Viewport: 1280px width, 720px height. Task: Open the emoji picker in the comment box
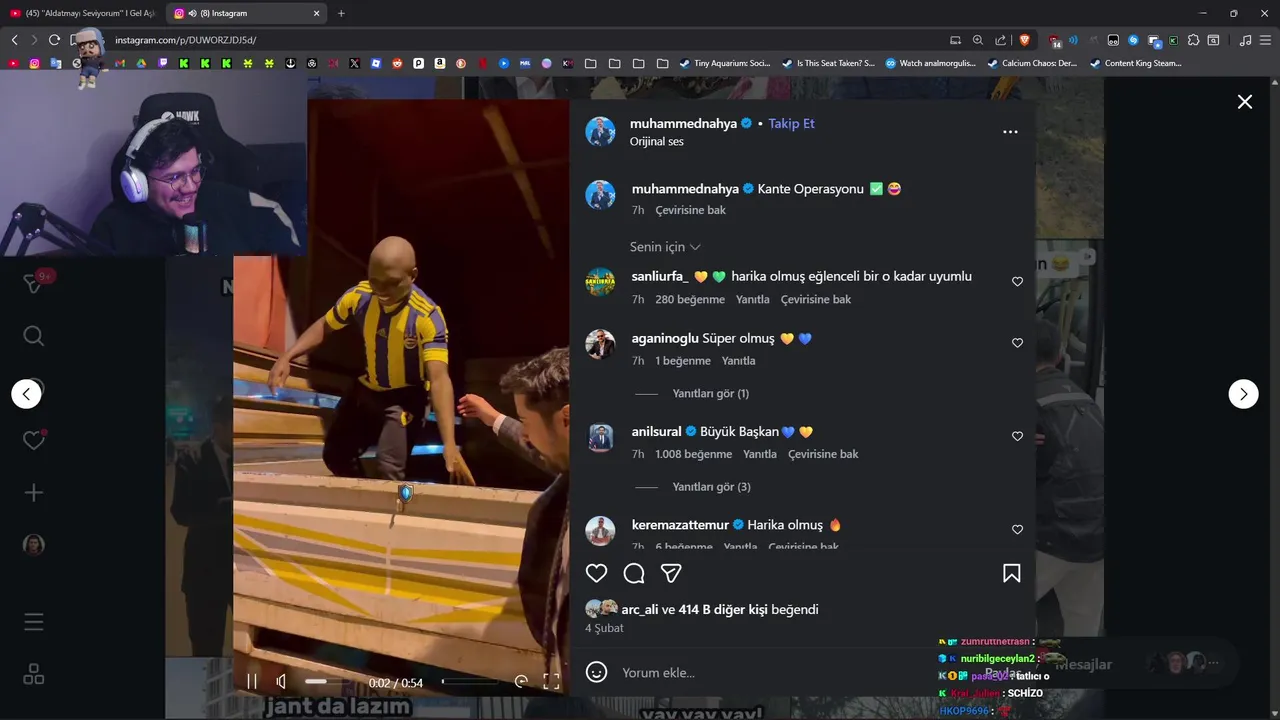[x=596, y=672]
